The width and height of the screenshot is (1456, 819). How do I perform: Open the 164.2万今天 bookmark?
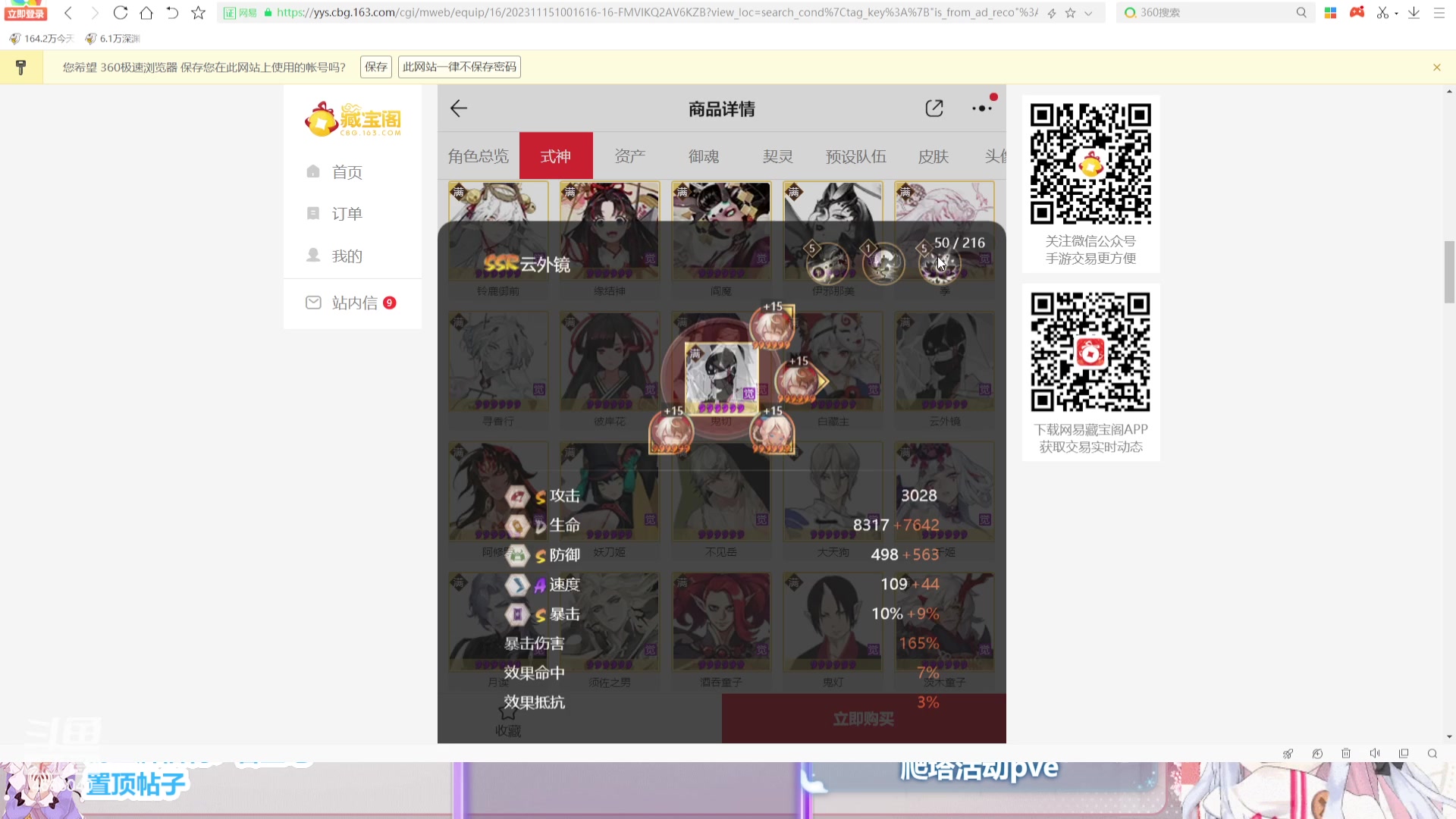point(42,39)
